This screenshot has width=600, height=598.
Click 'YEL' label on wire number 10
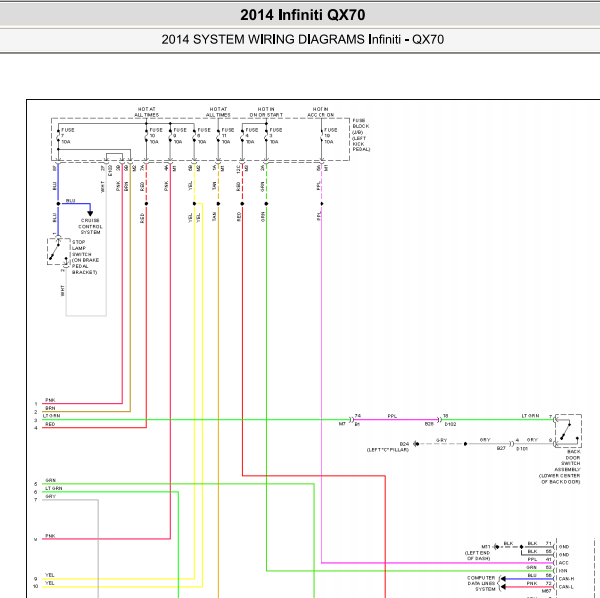click(x=50, y=583)
